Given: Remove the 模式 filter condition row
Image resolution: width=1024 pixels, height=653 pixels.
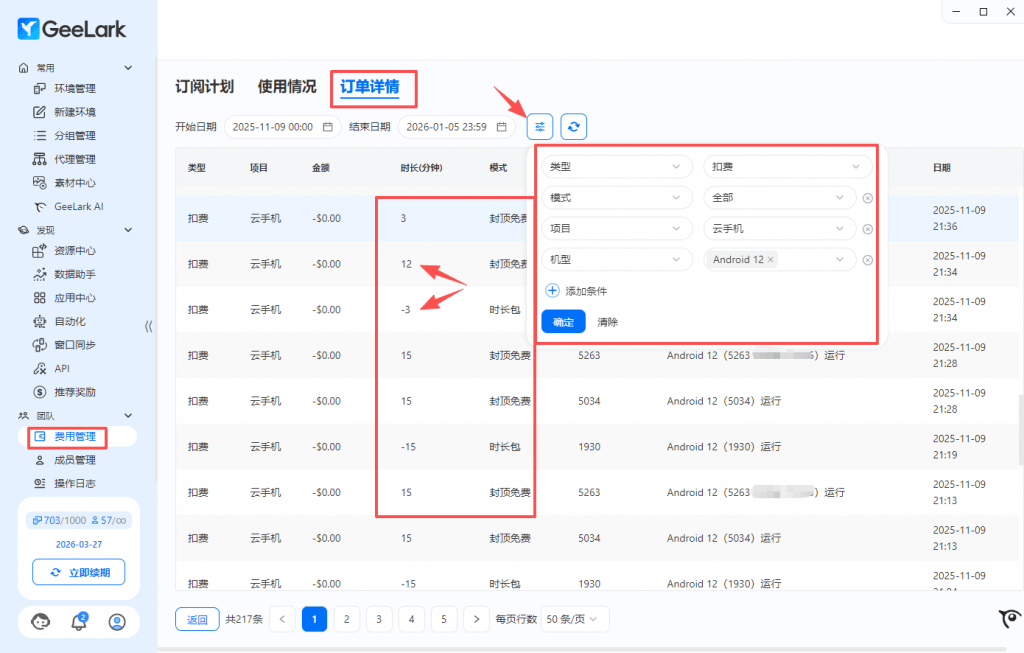Looking at the screenshot, I should [867, 198].
